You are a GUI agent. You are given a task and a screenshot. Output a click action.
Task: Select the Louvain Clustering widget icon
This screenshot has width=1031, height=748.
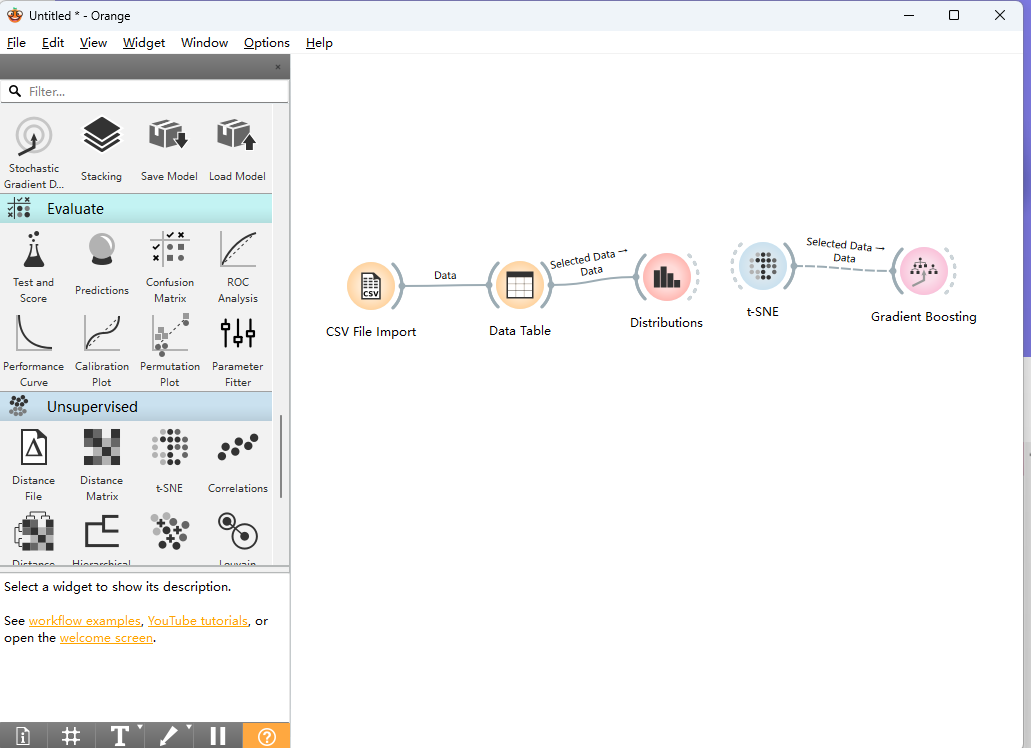pyautogui.click(x=238, y=532)
